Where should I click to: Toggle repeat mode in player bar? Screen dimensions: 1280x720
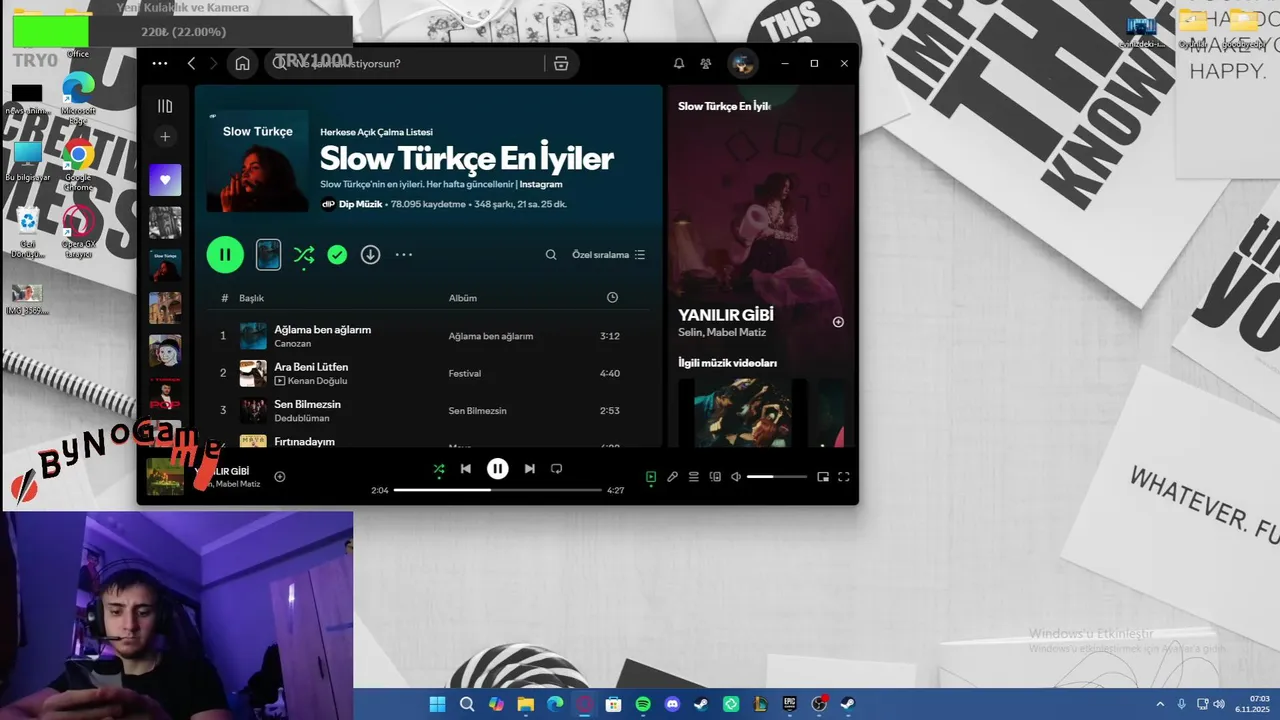pos(557,468)
